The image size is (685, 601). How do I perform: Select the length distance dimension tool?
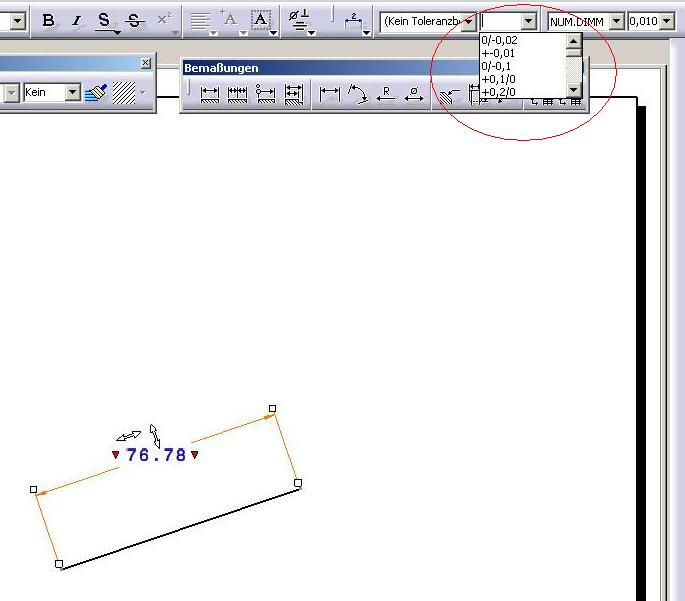[x=329, y=93]
